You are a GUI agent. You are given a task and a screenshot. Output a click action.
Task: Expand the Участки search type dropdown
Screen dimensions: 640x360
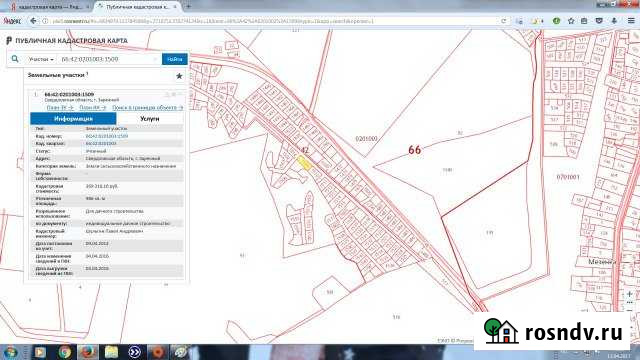point(41,59)
